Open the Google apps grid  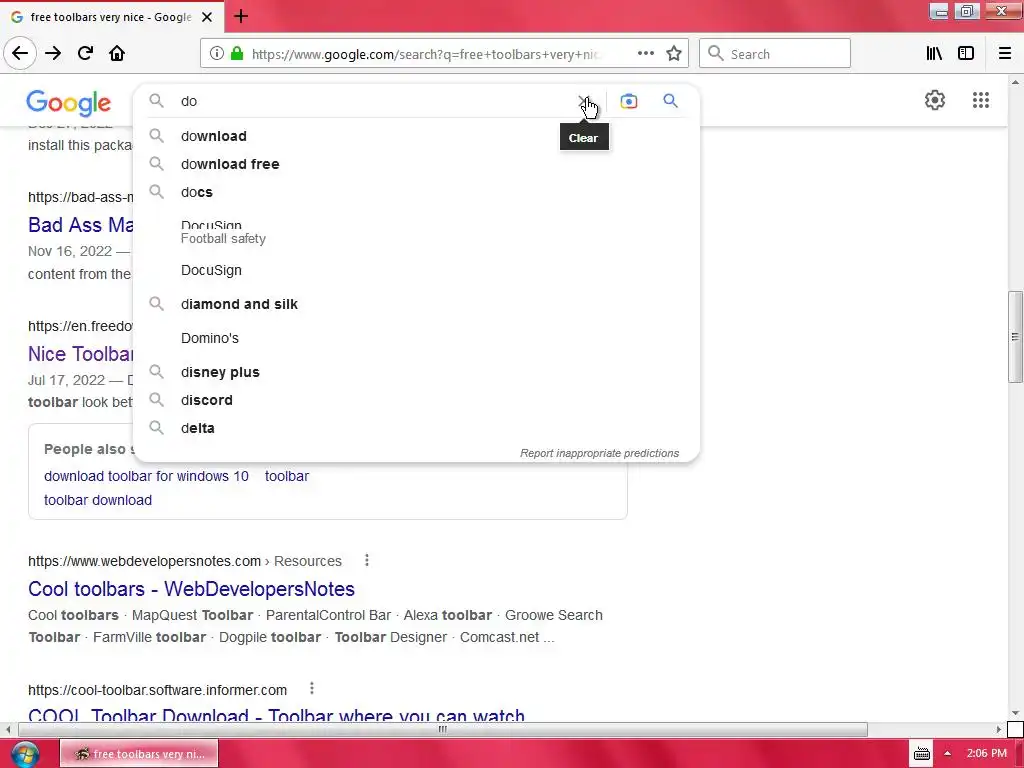pyautogui.click(x=981, y=100)
